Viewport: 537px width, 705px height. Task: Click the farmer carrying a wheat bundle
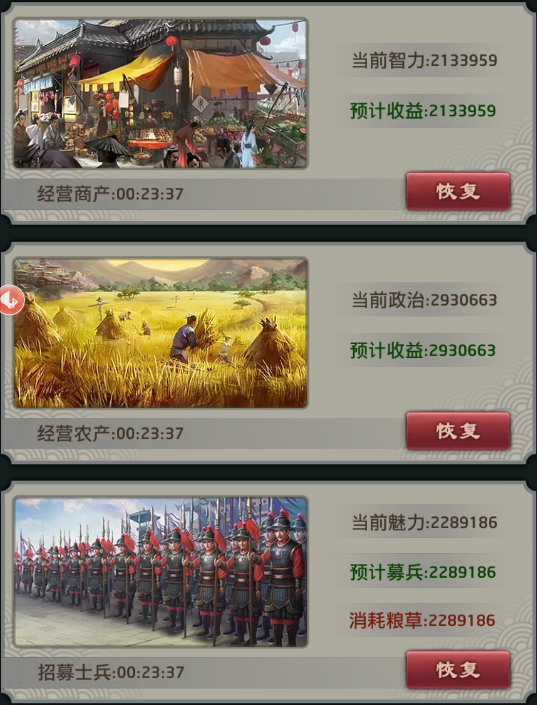pyautogui.click(x=185, y=338)
